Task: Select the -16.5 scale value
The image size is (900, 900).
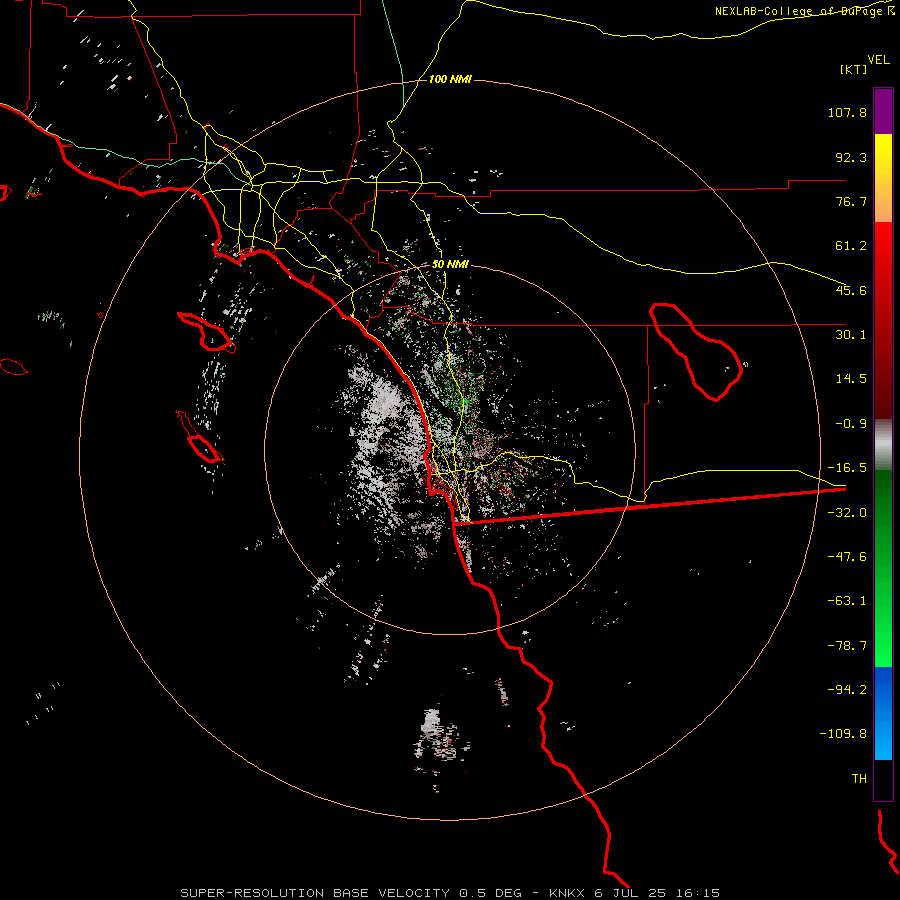Action: (847, 468)
